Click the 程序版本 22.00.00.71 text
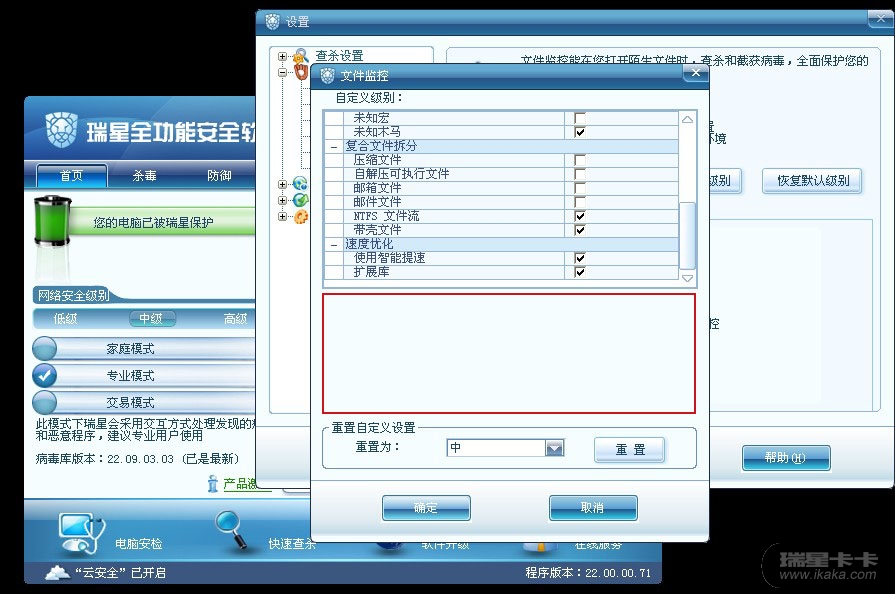Viewport: 895px width, 594px height. pyautogui.click(x=588, y=573)
